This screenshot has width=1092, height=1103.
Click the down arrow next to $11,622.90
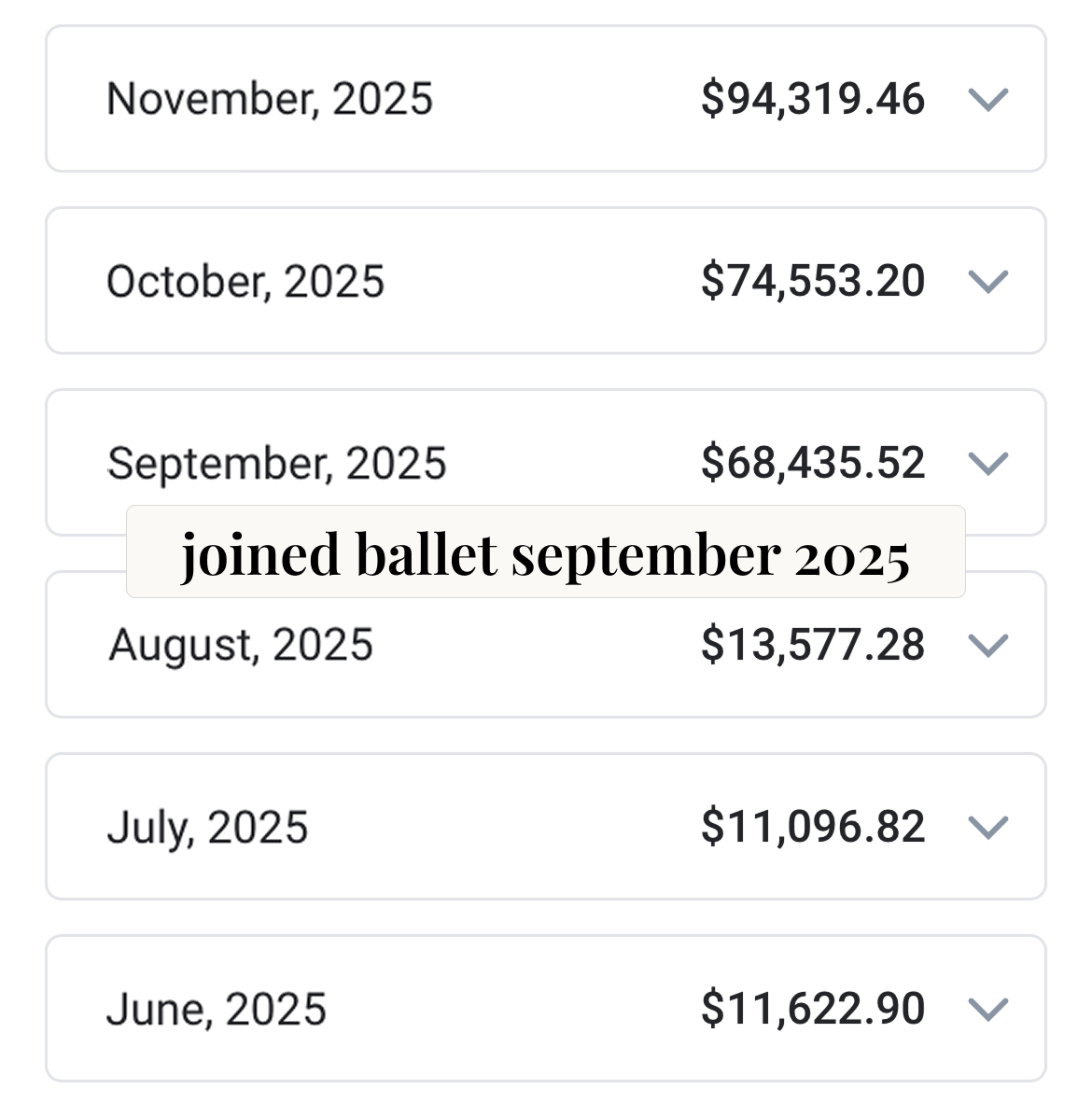988,1009
